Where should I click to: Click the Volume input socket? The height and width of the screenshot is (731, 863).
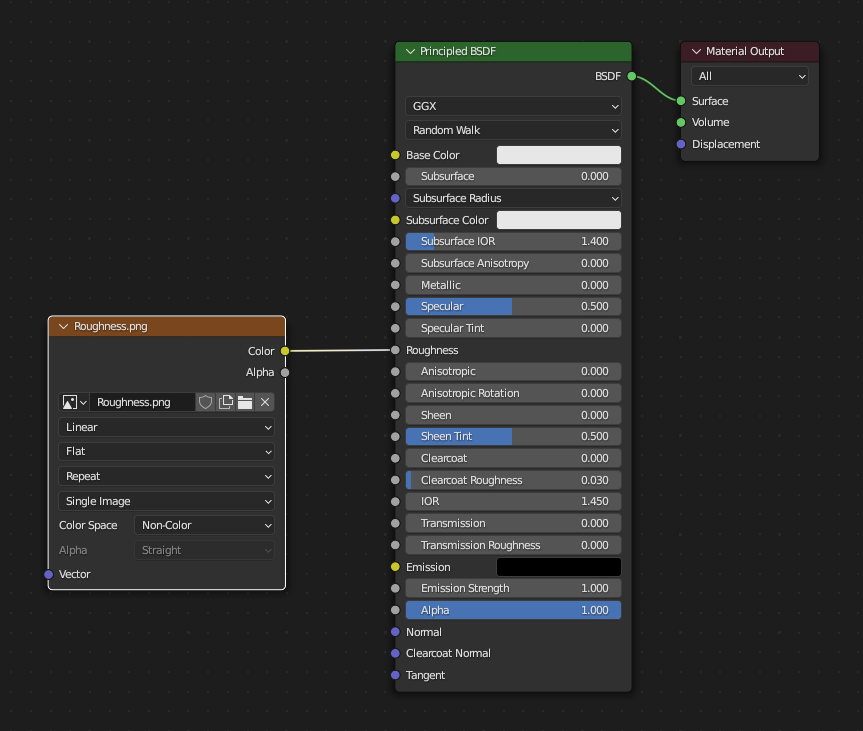681,122
